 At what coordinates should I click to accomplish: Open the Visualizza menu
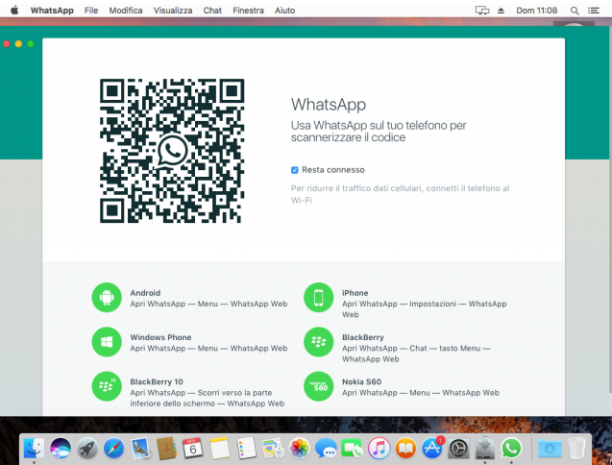coord(173,11)
